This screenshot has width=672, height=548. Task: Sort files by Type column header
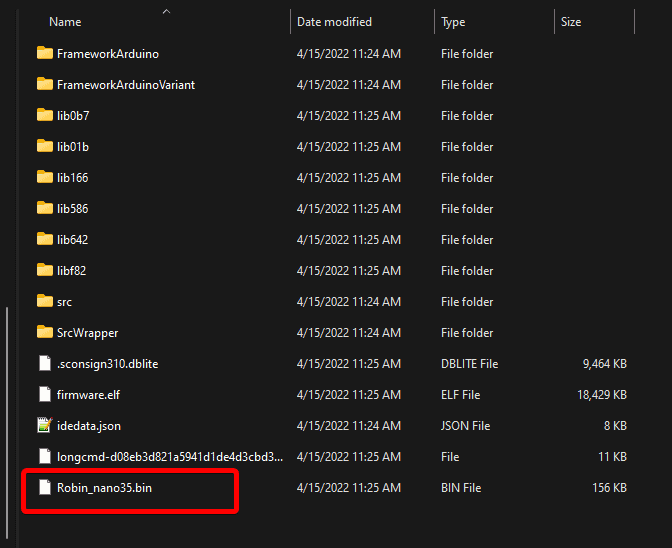[x=453, y=22]
